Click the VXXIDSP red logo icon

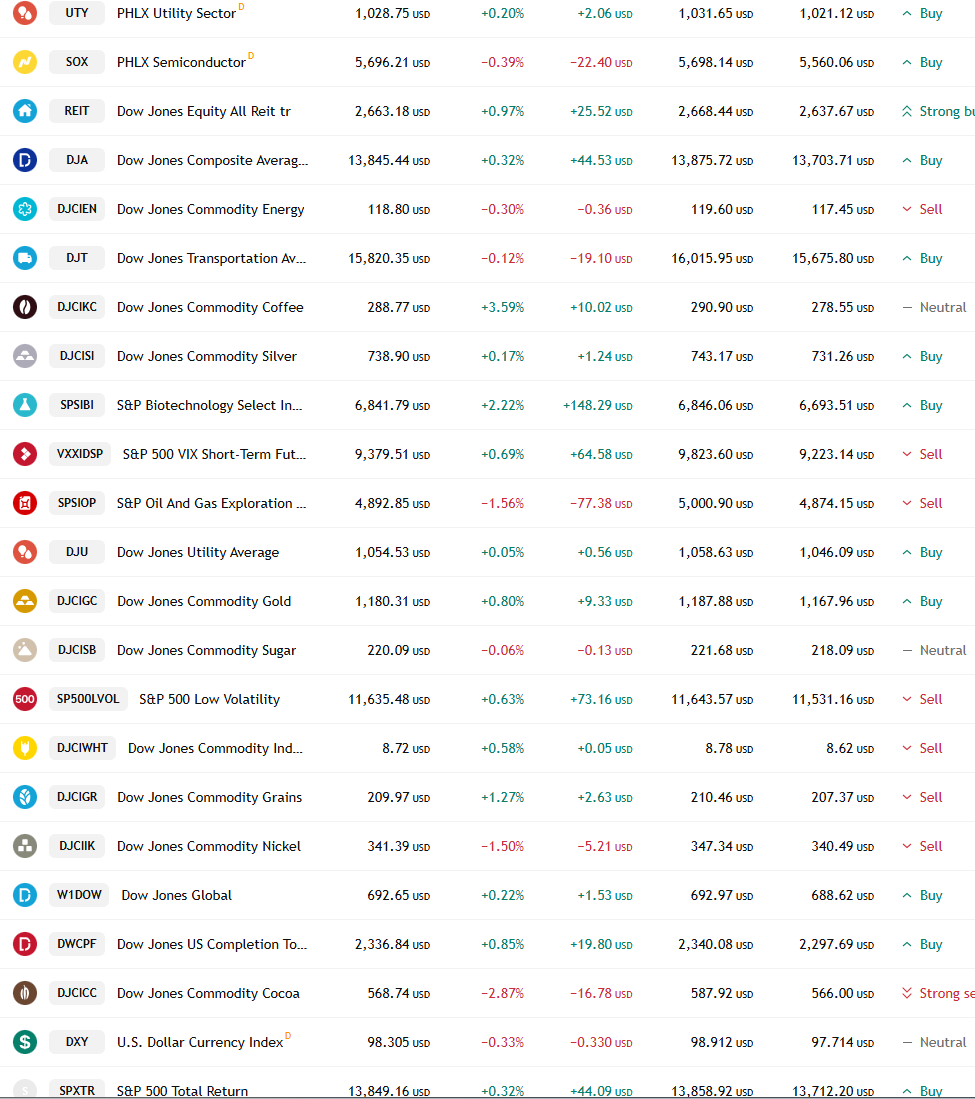25,454
